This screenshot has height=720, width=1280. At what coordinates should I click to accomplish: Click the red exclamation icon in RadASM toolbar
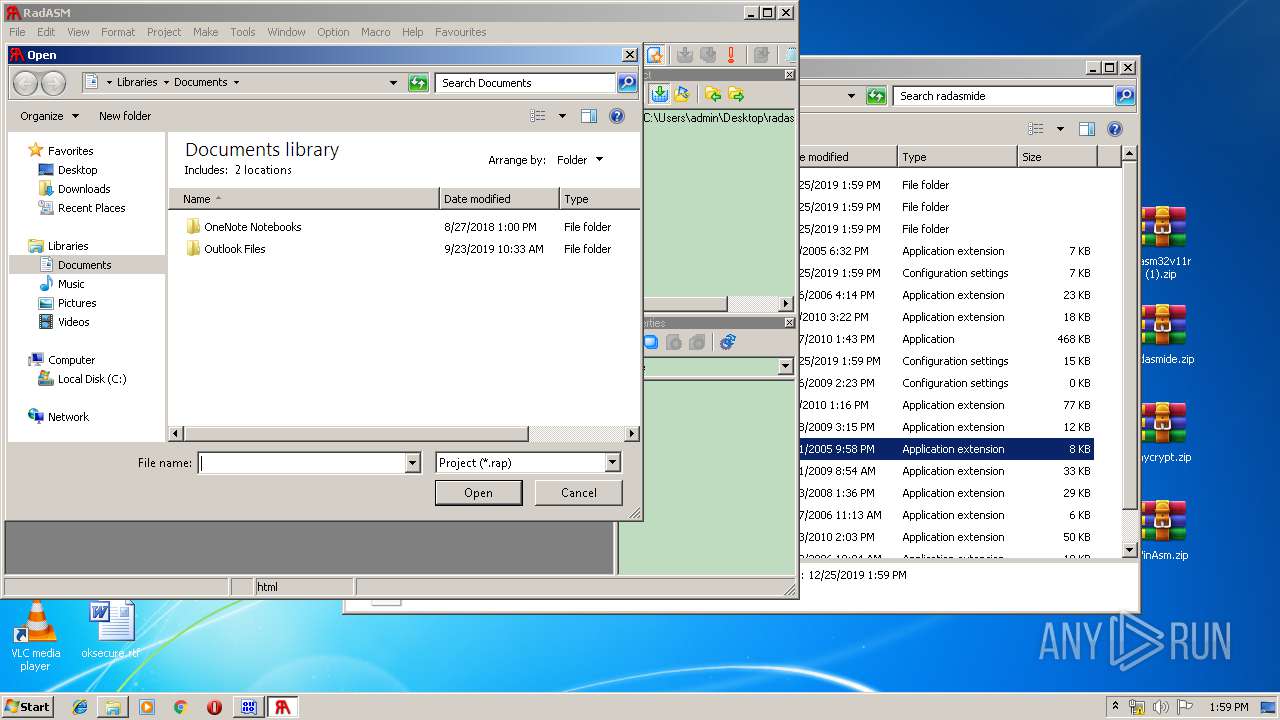point(732,55)
